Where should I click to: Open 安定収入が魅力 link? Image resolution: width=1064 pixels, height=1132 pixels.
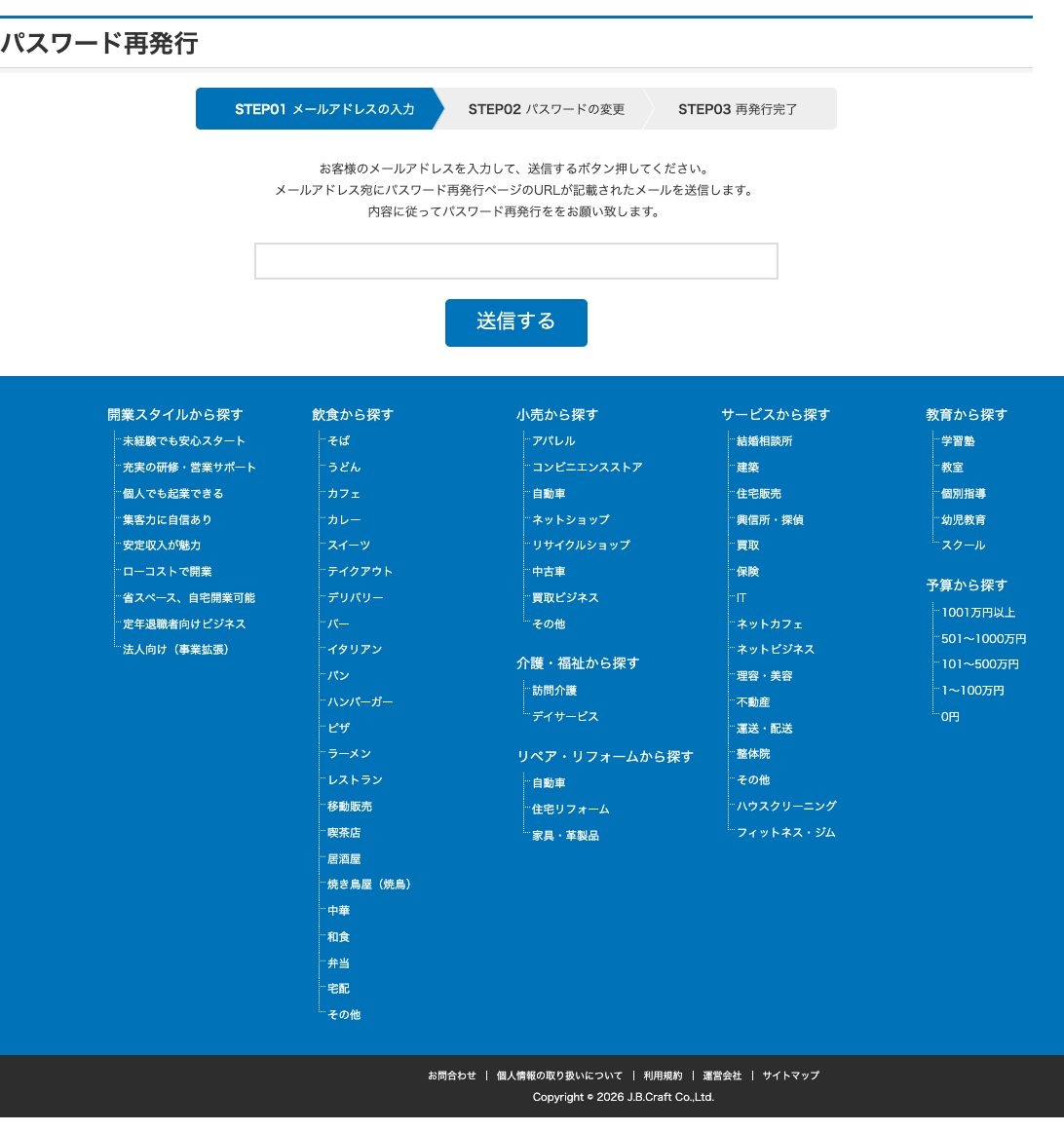click(162, 546)
